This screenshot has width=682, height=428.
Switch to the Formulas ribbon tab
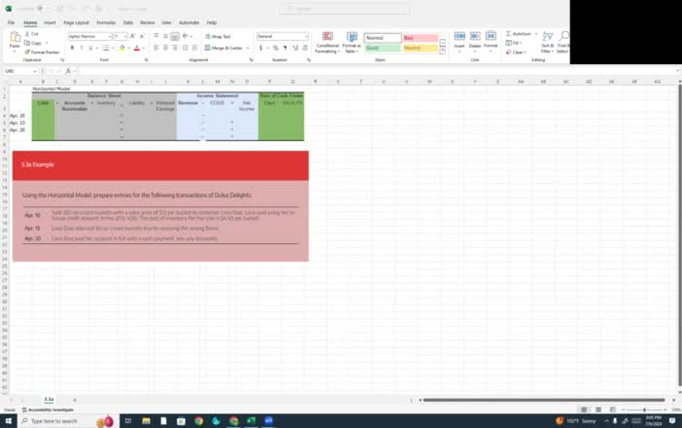(x=105, y=22)
